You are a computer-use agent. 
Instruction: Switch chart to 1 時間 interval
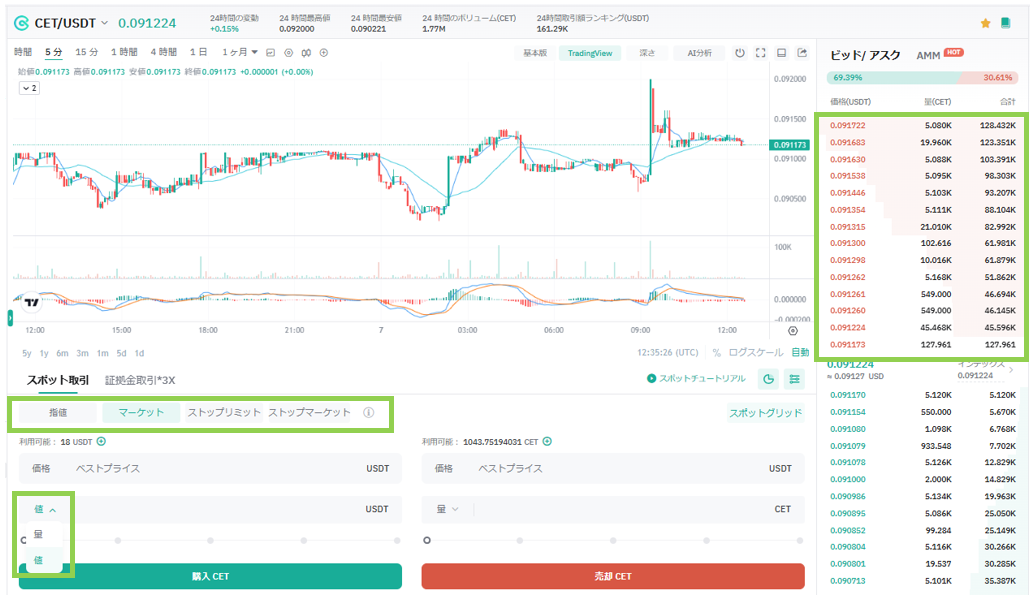pos(124,52)
